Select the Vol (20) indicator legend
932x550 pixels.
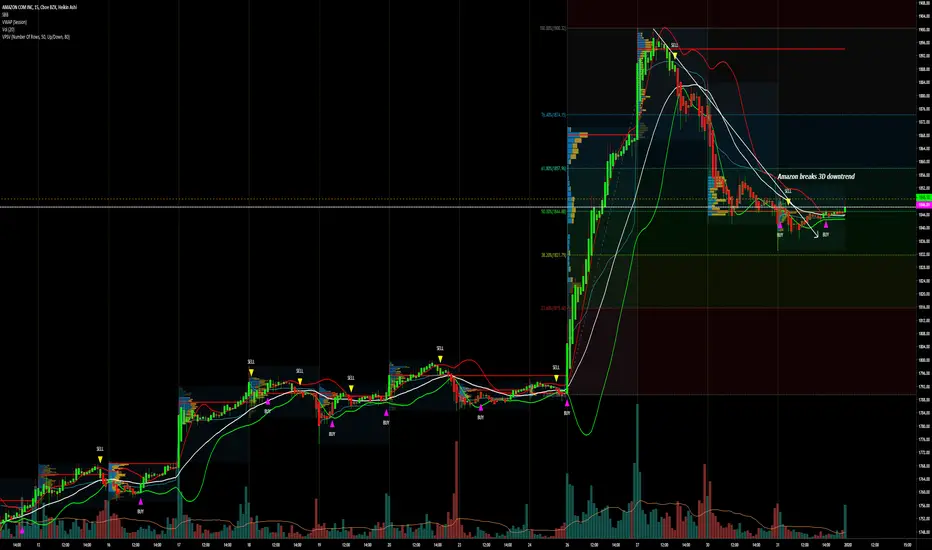[x=8, y=29]
